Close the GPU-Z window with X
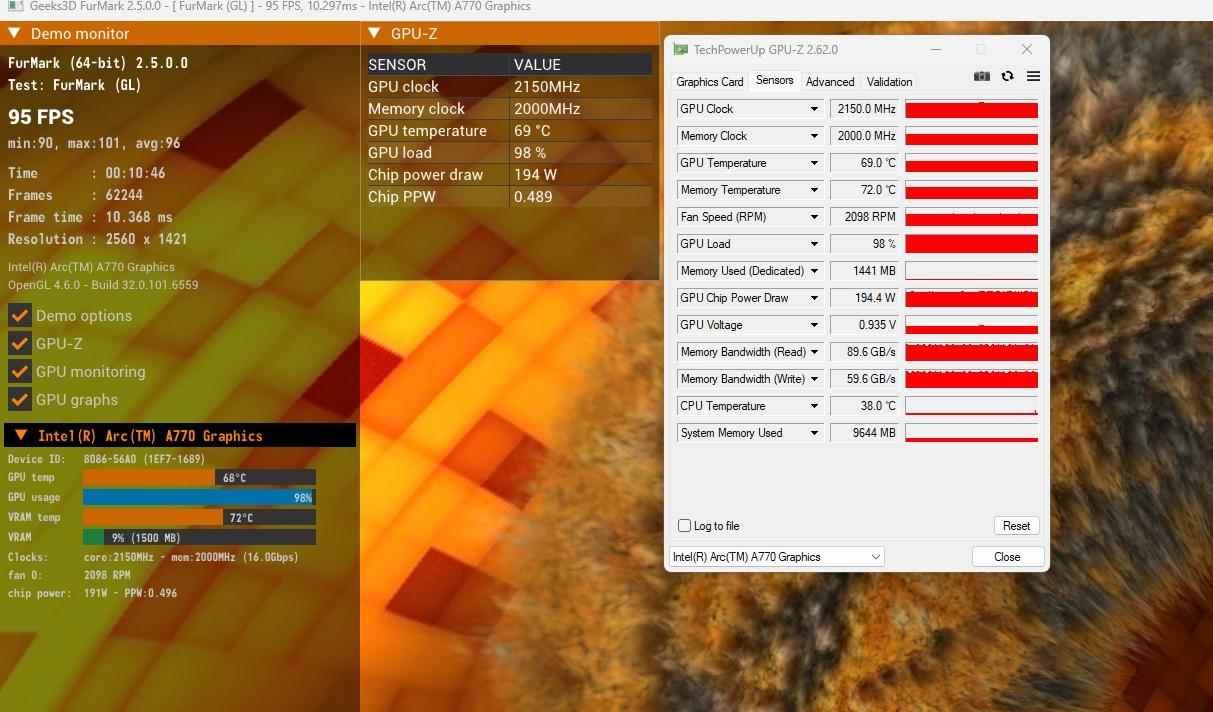Image resolution: width=1213 pixels, height=712 pixels. 1027,49
